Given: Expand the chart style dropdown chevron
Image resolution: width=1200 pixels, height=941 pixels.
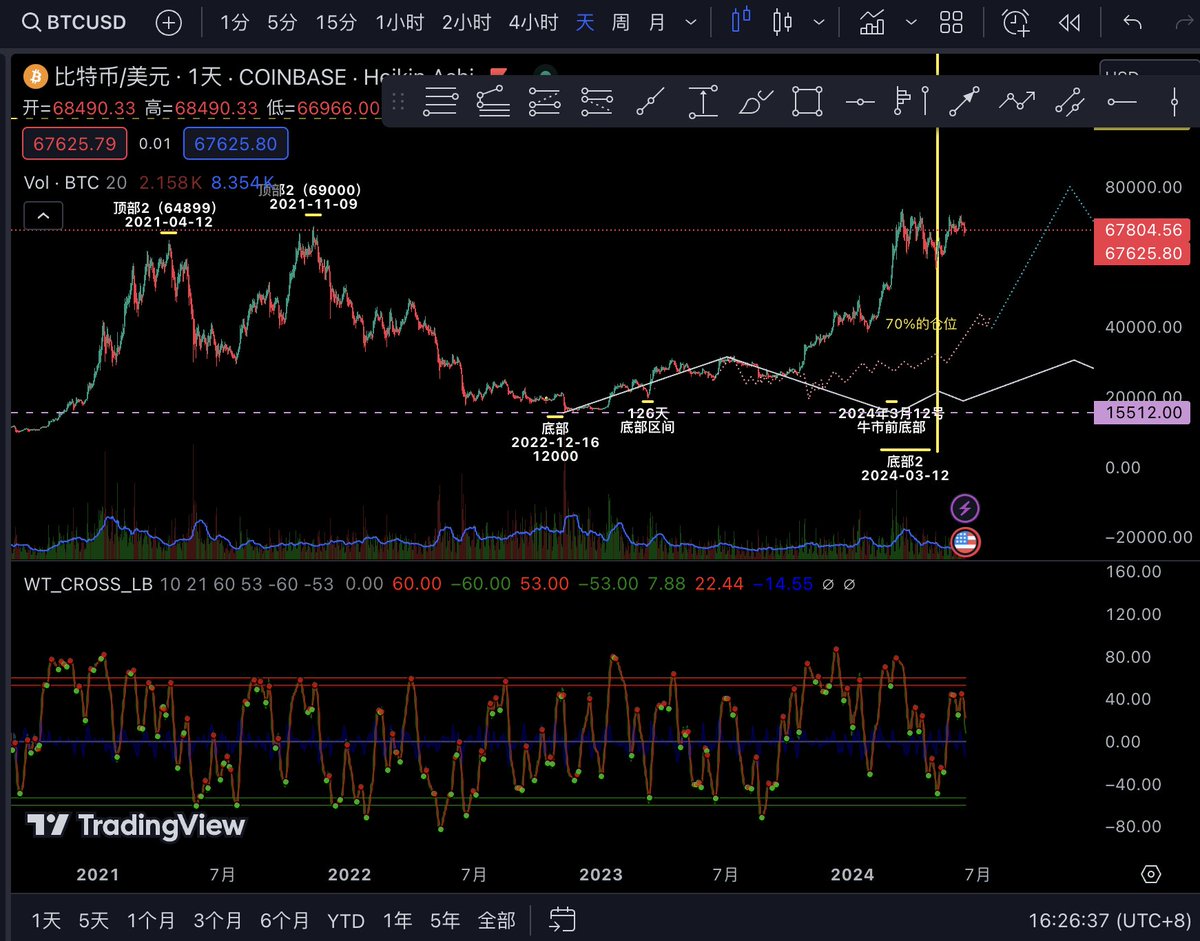Looking at the screenshot, I should pyautogui.click(x=820, y=22).
